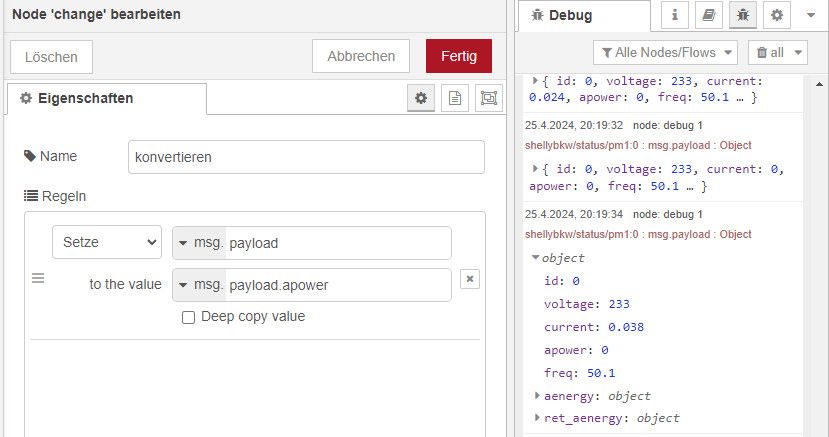The width and height of the screenshot is (829, 437).
Task: Select the Debug sidebar tab
Action: point(584,16)
